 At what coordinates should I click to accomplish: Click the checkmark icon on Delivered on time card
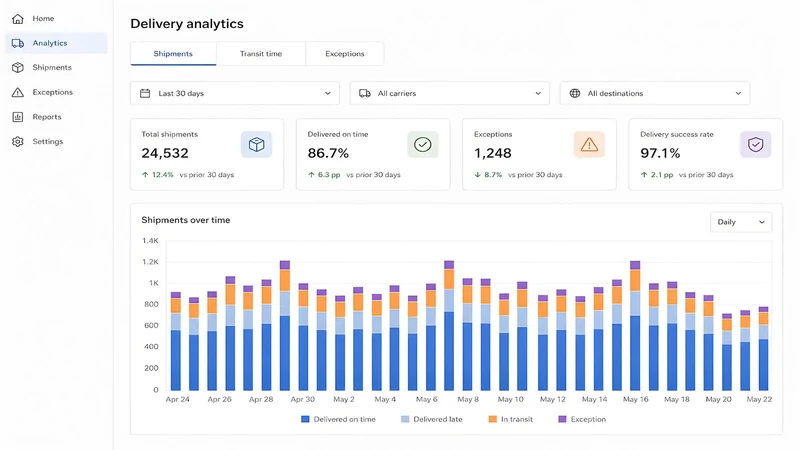422,145
